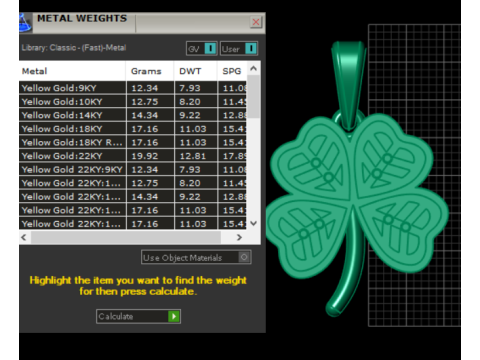Viewport: 480px width, 360px height.
Task: Select the Yellow Gold:9KY row
Action: 133,88
